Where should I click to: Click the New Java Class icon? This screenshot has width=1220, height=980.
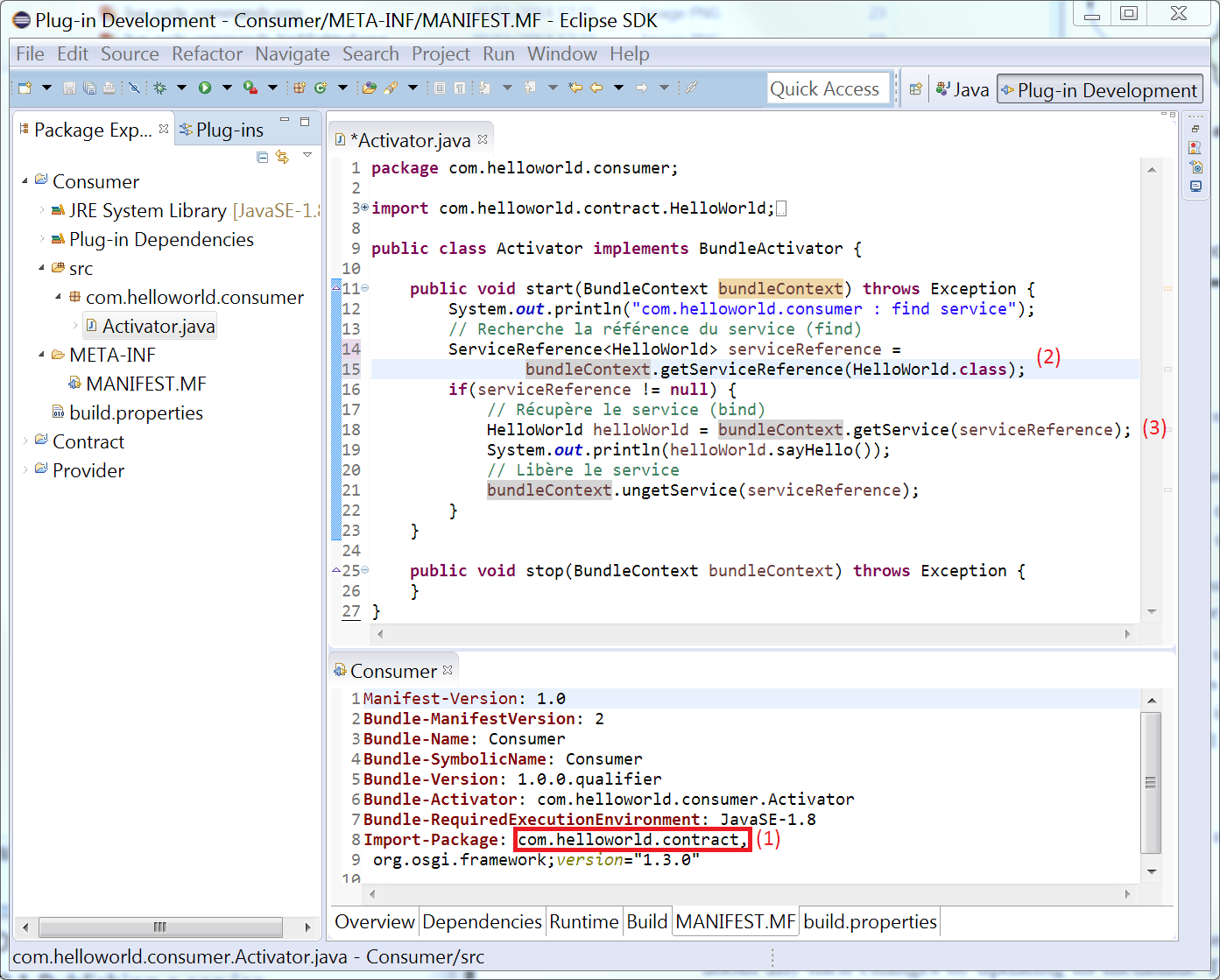[x=321, y=88]
